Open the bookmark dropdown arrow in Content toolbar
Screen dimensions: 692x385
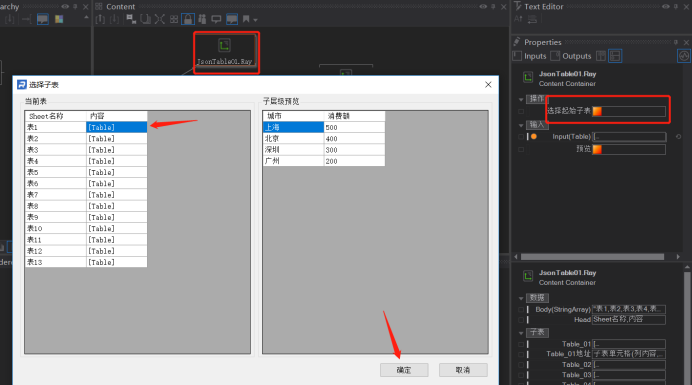click(255, 20)
